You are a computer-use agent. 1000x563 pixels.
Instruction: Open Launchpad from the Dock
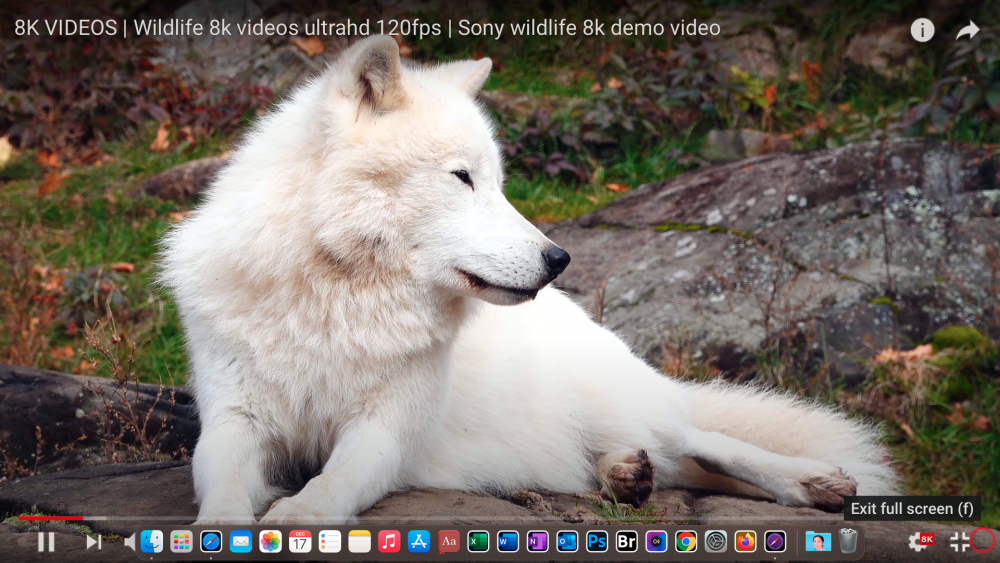point(181,542)
